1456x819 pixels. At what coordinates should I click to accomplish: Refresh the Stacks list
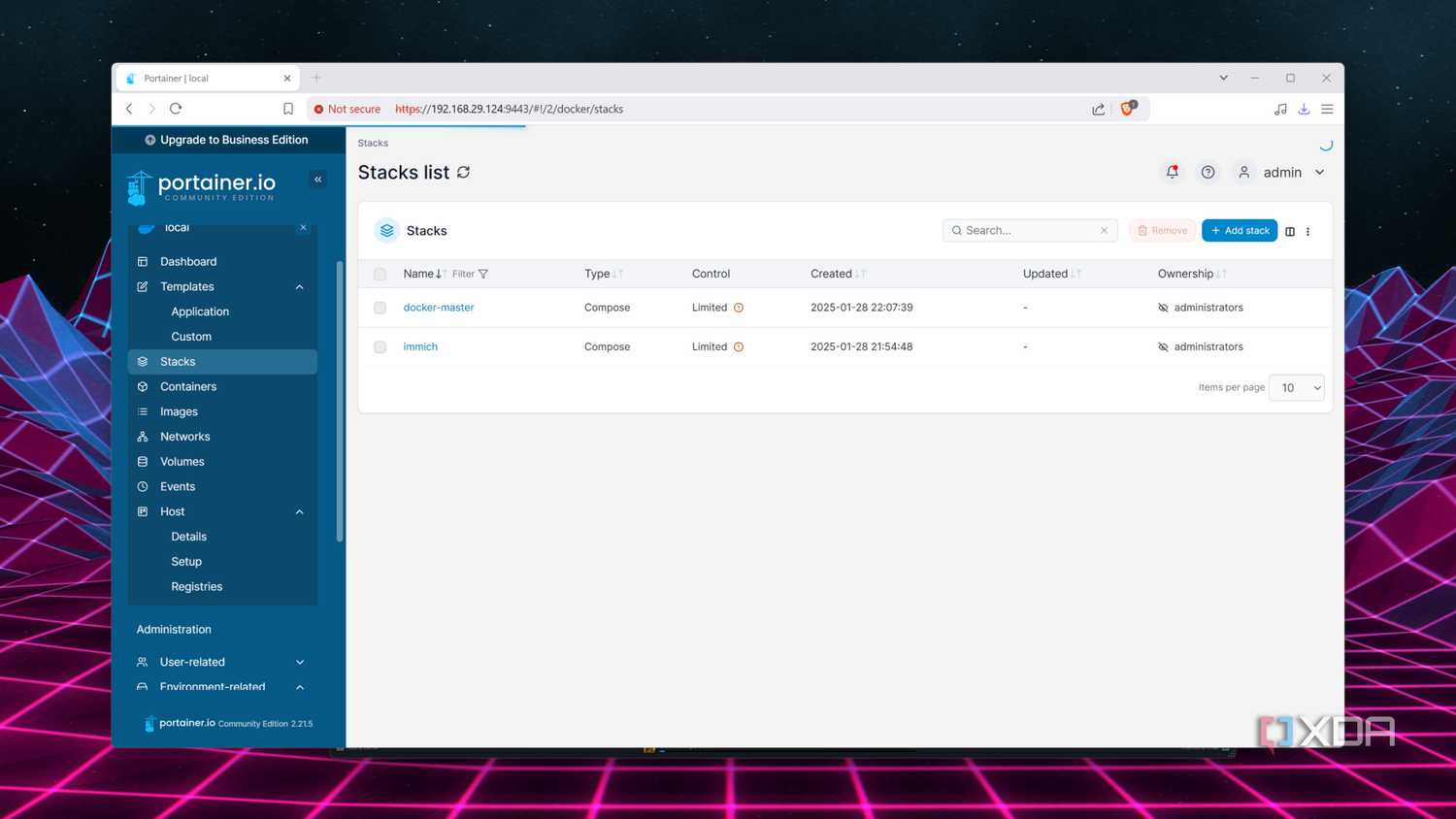click(x=464, y=172)
